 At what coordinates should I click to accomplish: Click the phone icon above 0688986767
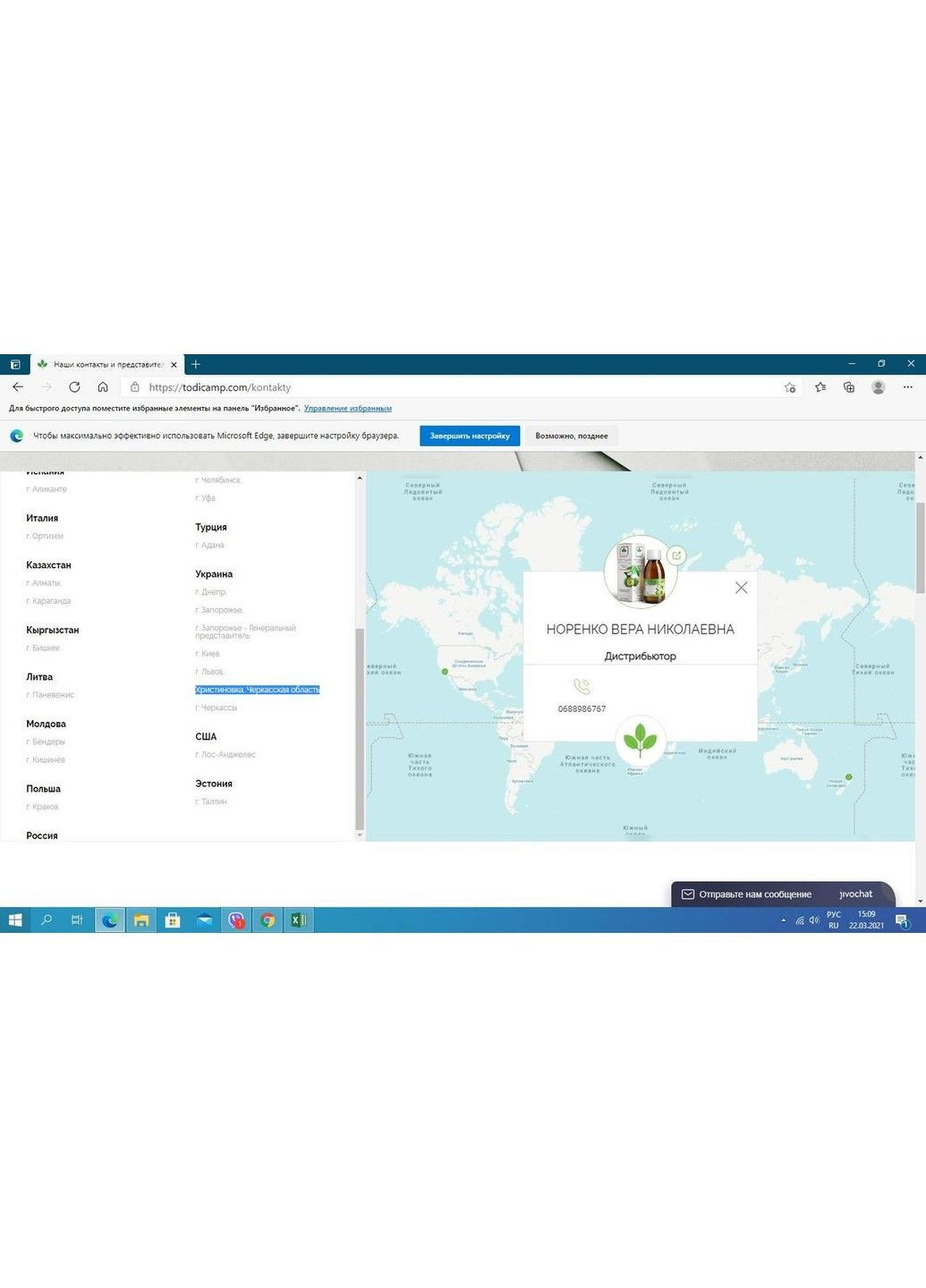pyautogui.click(x=582, y=687)
